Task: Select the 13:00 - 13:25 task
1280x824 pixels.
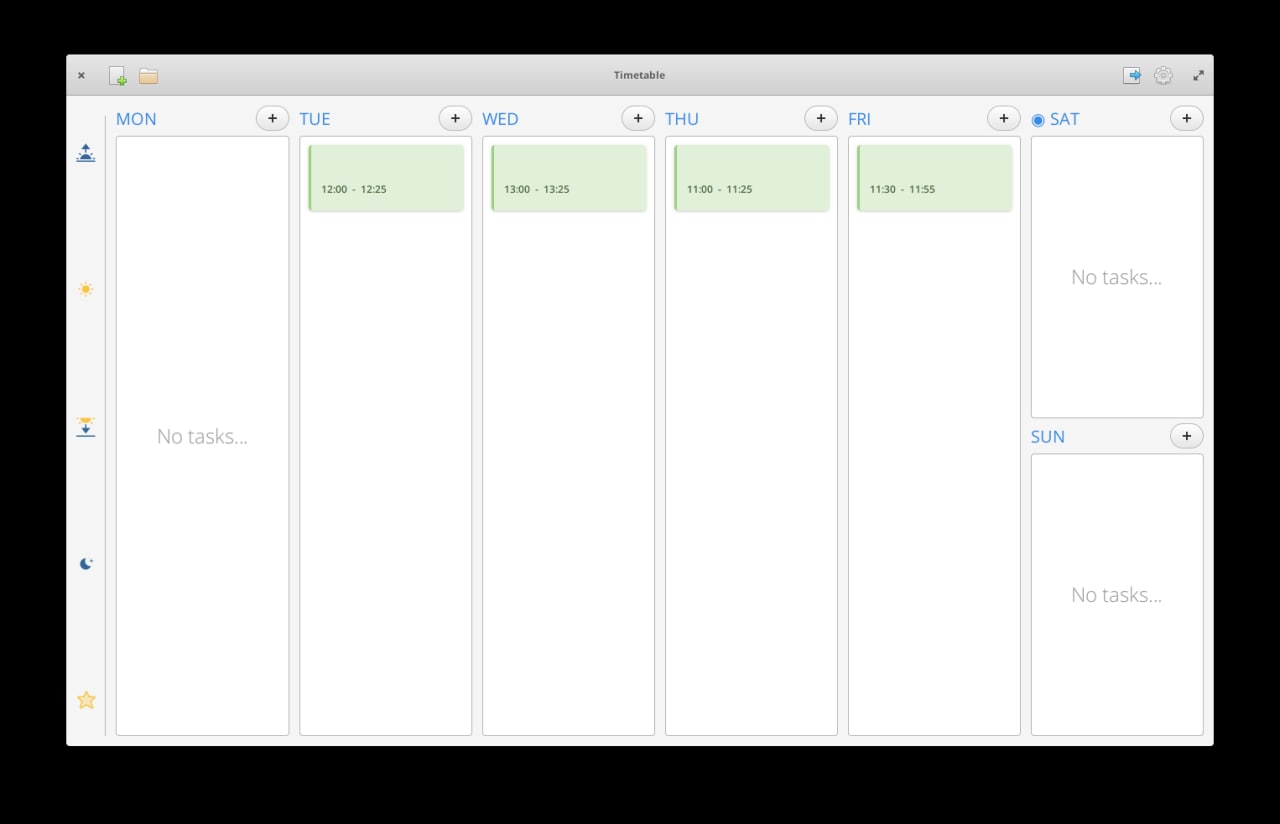Action: (569, 178)
